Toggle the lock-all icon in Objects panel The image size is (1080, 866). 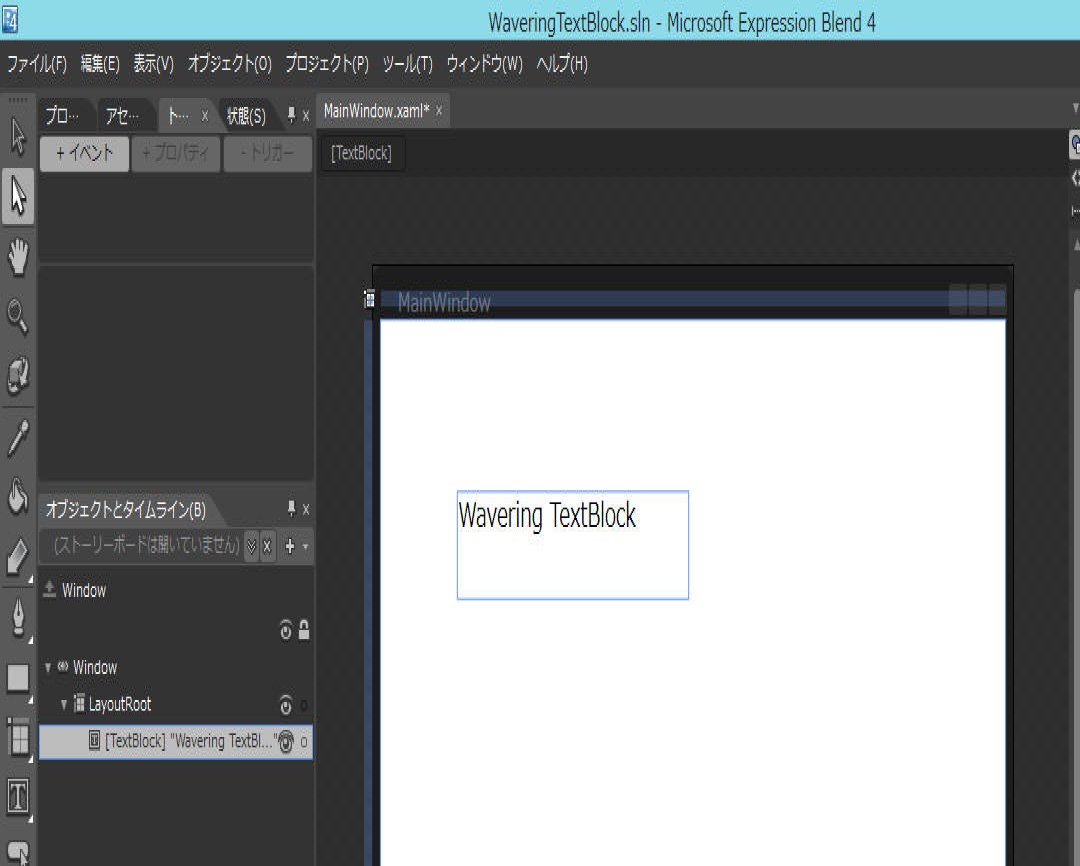coord(304,631)
